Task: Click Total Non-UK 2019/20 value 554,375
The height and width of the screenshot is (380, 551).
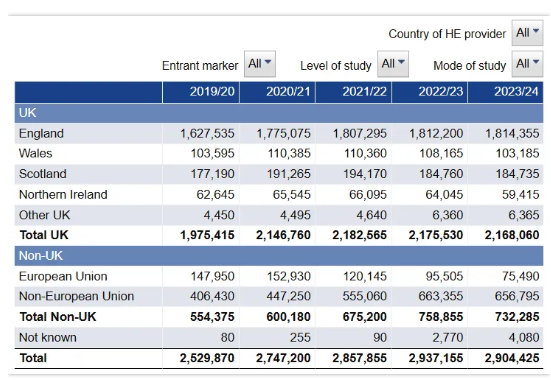Action: 212,317
